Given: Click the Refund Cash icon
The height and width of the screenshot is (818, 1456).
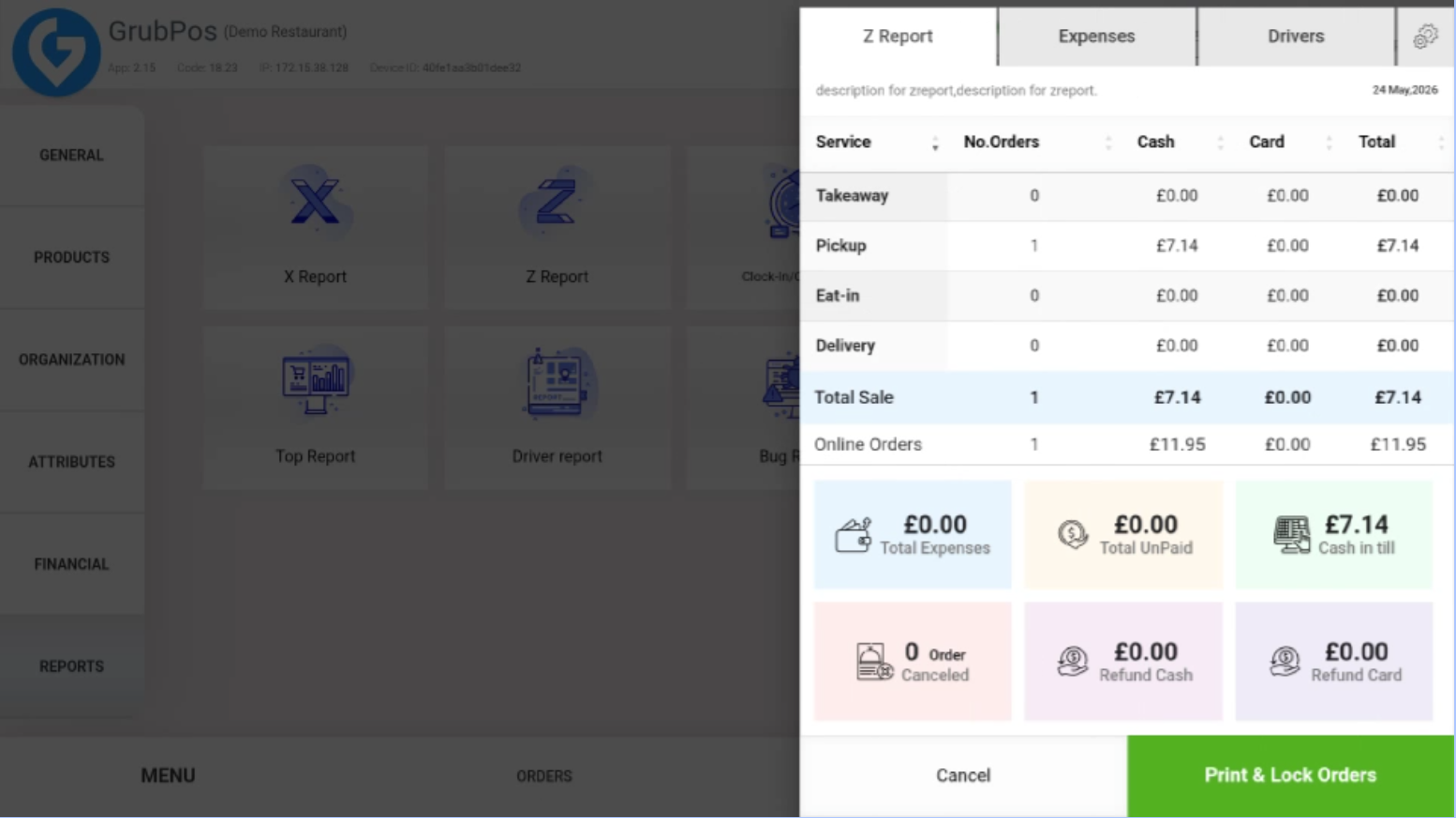Looking at the screenshot, I should (1073, 662).
